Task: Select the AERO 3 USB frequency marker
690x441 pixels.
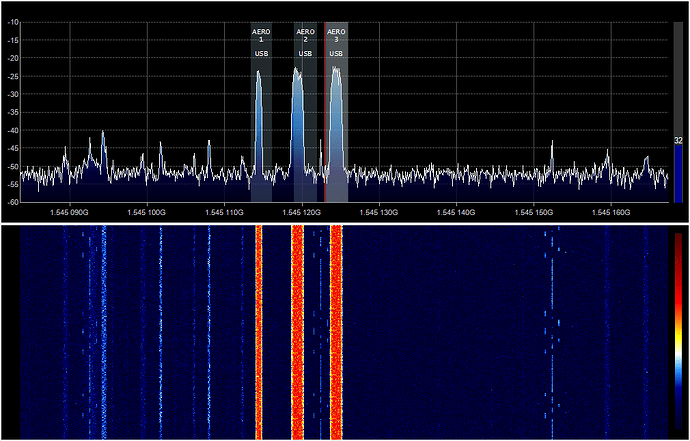Action: pyautogui.click(x=337, y=112)
